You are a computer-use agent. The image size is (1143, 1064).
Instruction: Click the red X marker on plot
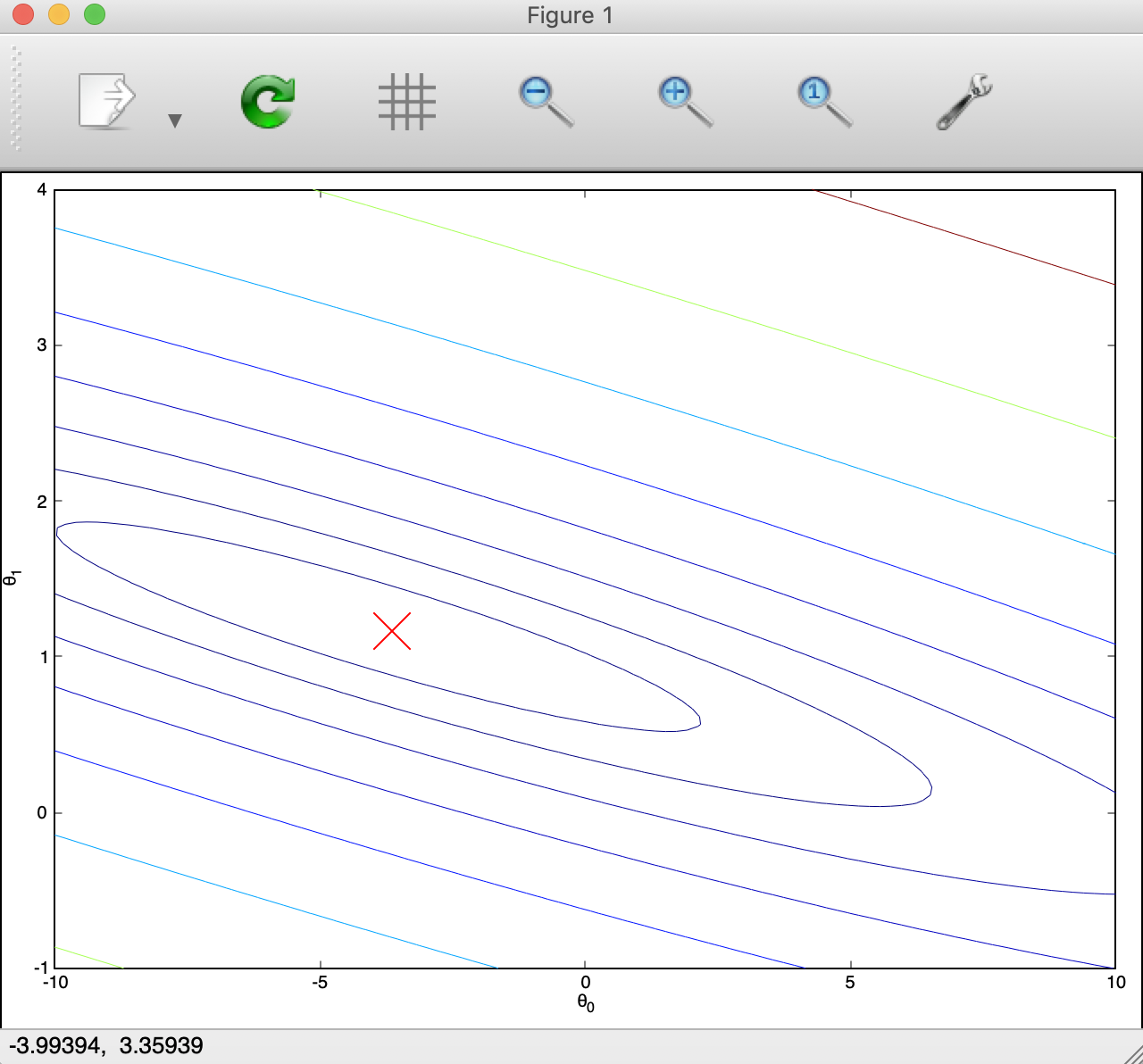pos(392,631)
